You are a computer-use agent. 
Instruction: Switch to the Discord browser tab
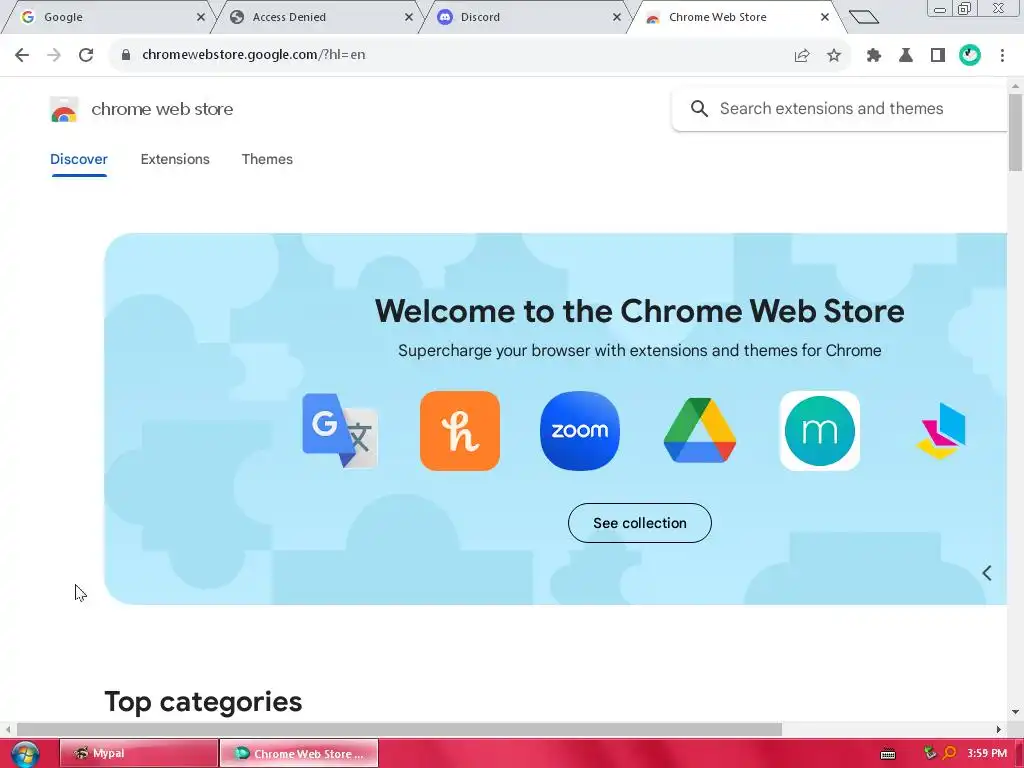522,17
